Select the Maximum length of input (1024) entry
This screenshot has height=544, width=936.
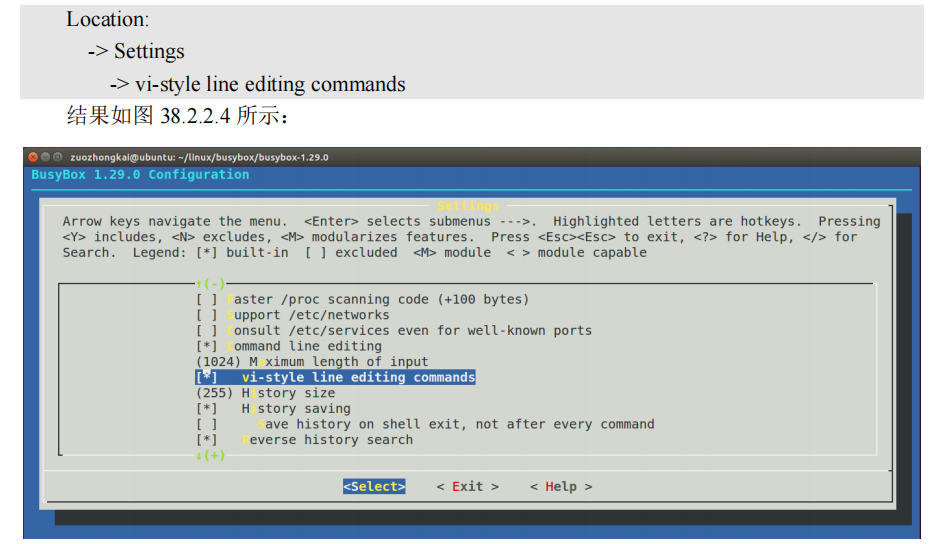tap(312, 361)
